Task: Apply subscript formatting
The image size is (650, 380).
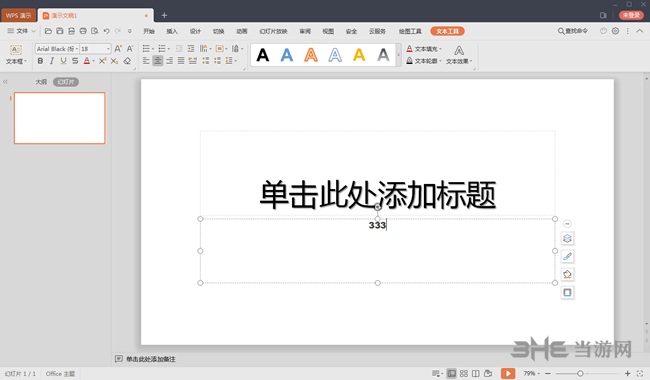Action: point(114,61)
